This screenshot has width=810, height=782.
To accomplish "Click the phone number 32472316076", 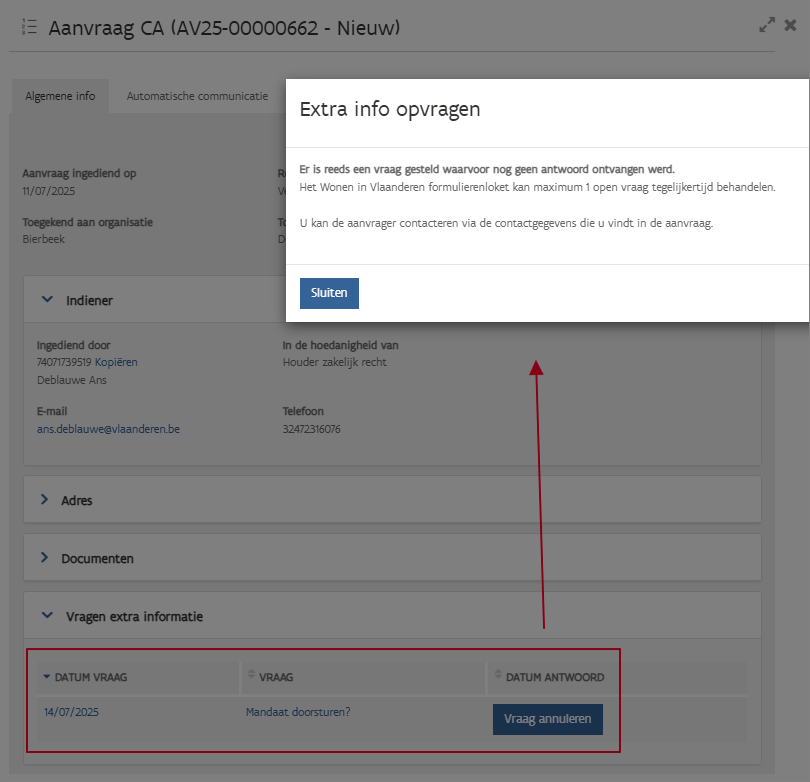I will (312, 429).
